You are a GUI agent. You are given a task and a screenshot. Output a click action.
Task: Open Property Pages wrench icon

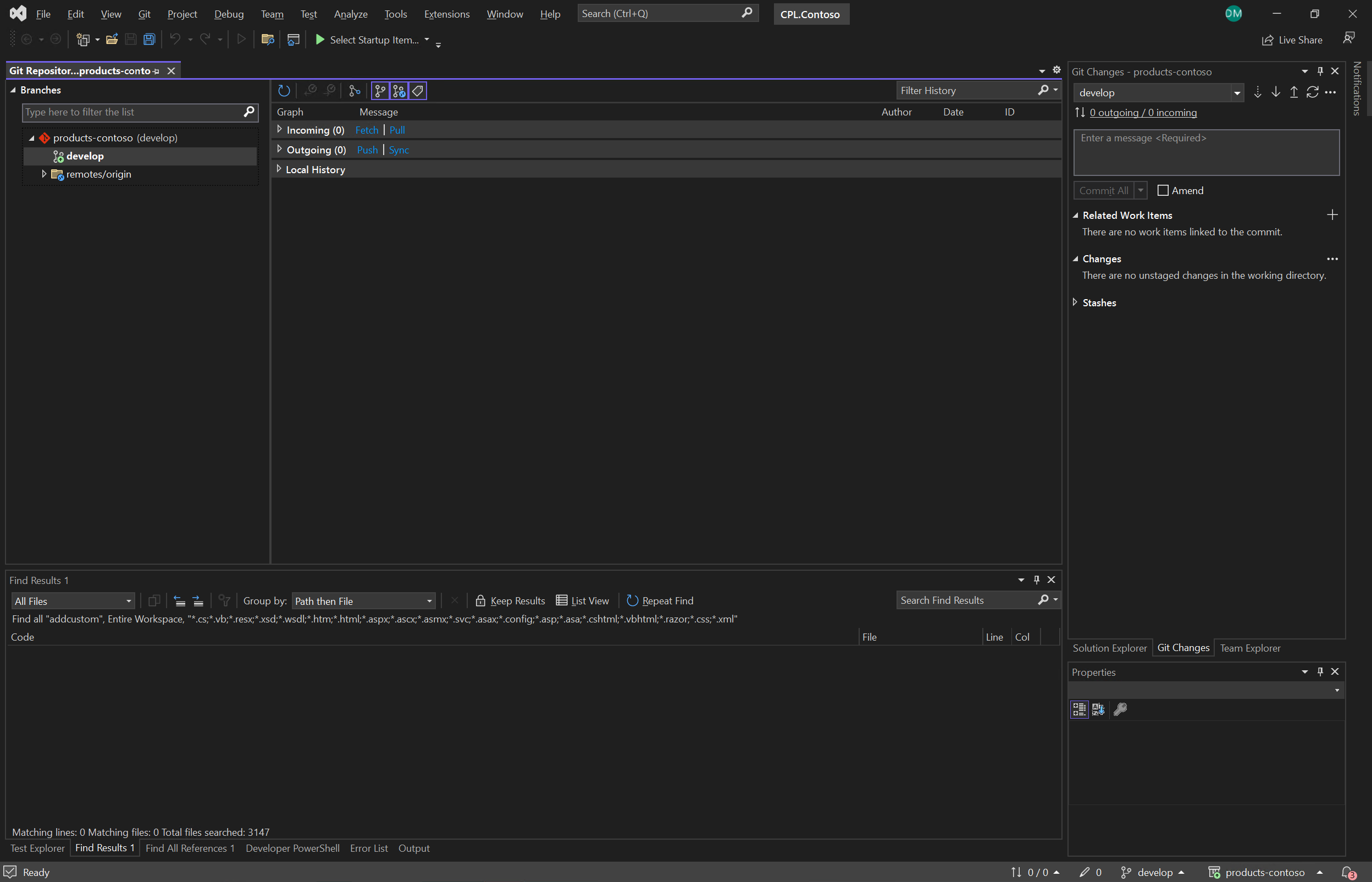click(x=1120, y=709)
